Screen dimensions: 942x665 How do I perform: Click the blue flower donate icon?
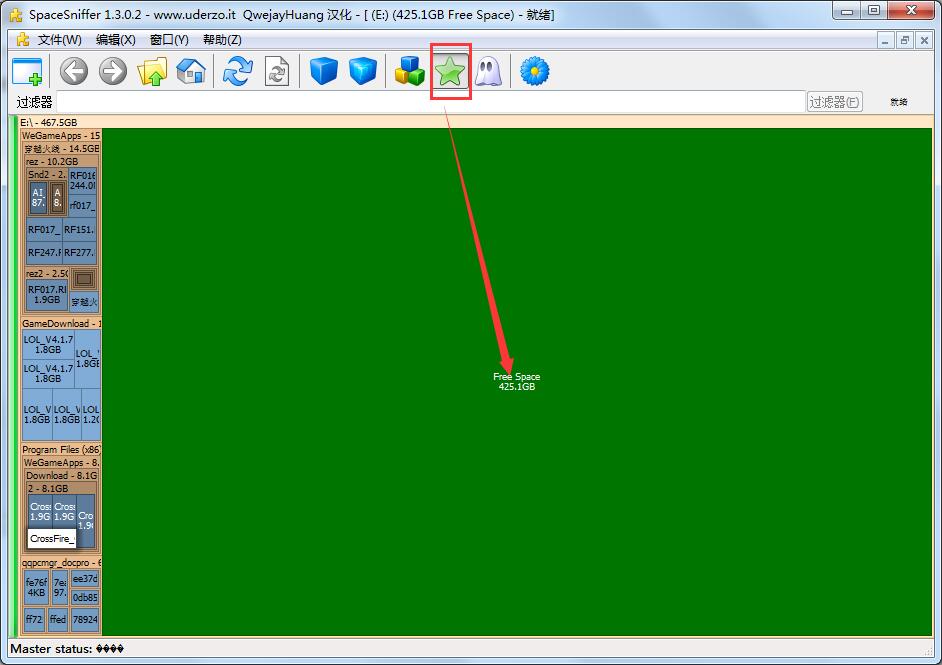(534, 71)
